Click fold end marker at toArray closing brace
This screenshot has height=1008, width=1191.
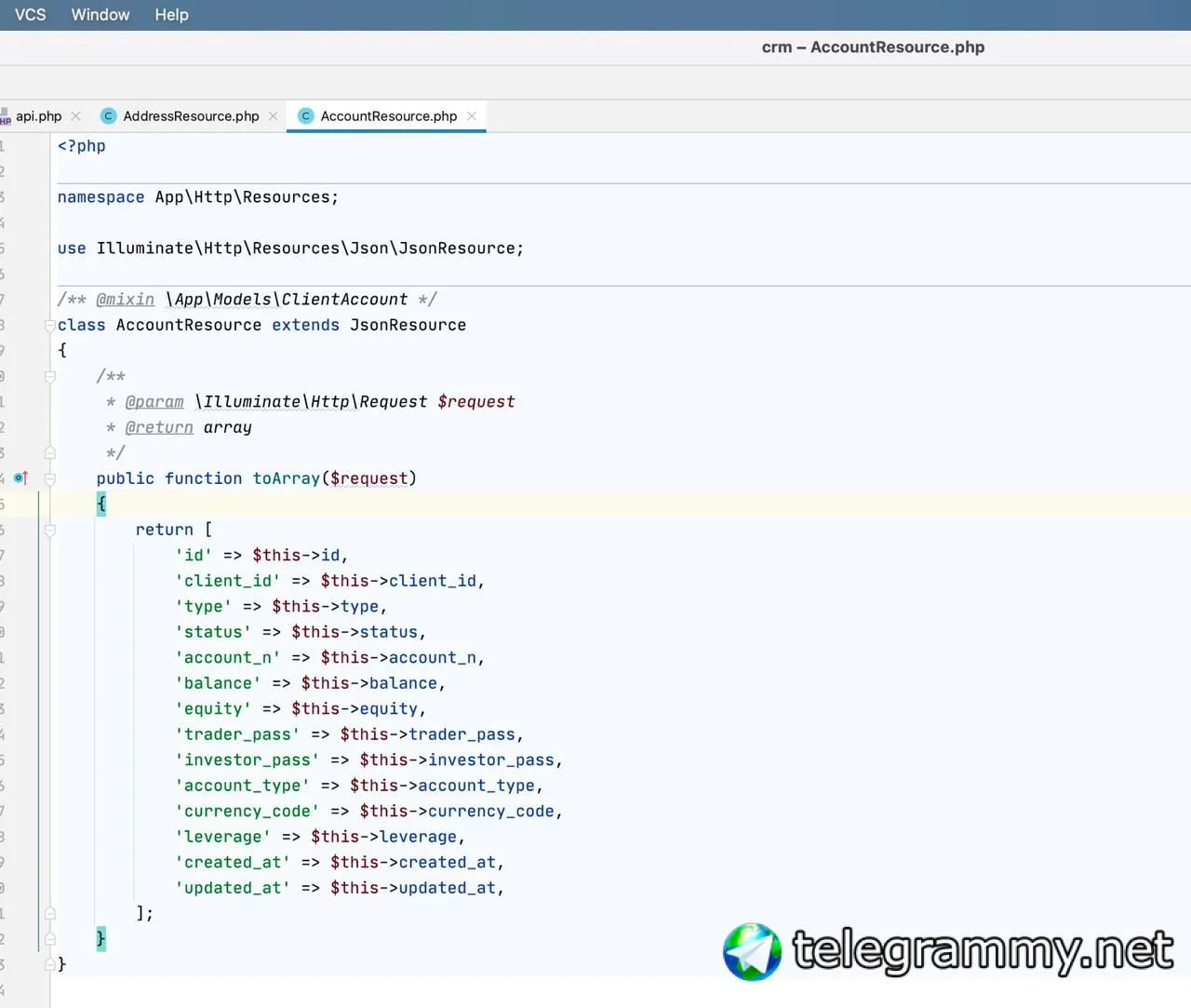(x=50, y=939)
